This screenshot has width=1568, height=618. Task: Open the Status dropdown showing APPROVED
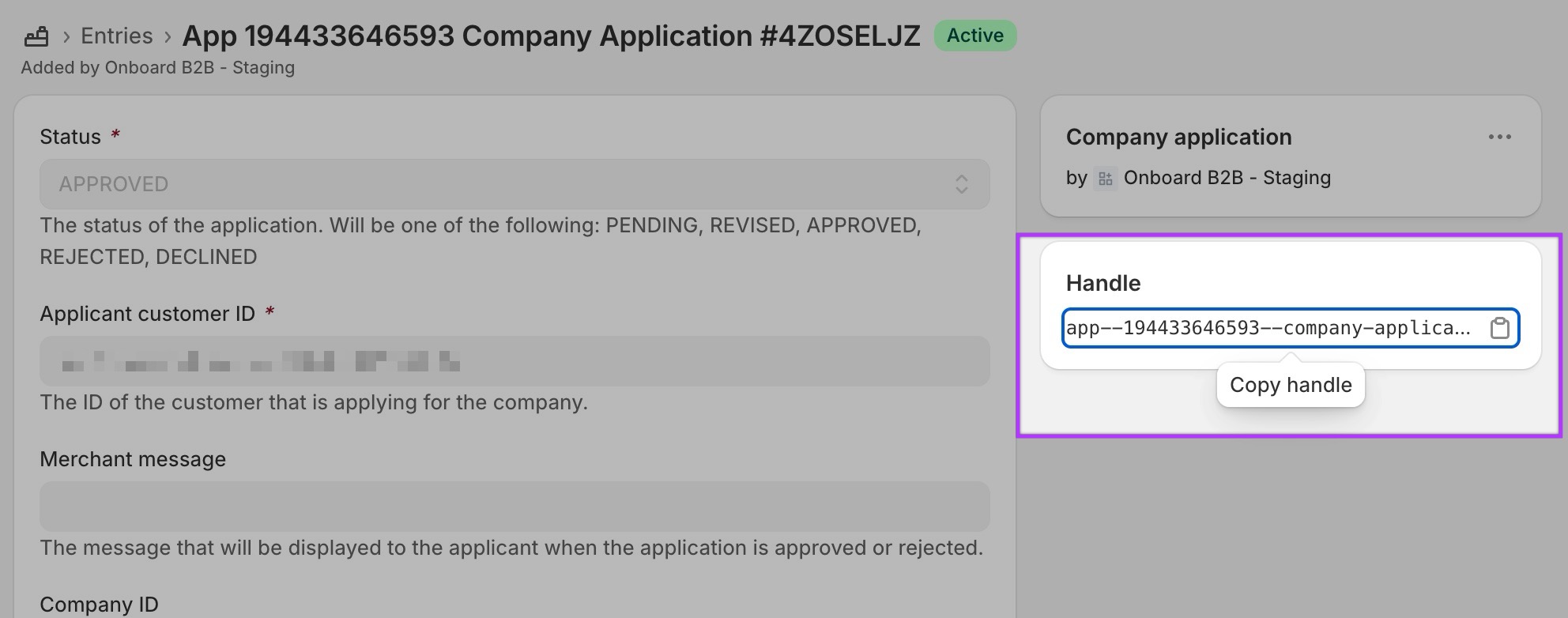point(514,184)
